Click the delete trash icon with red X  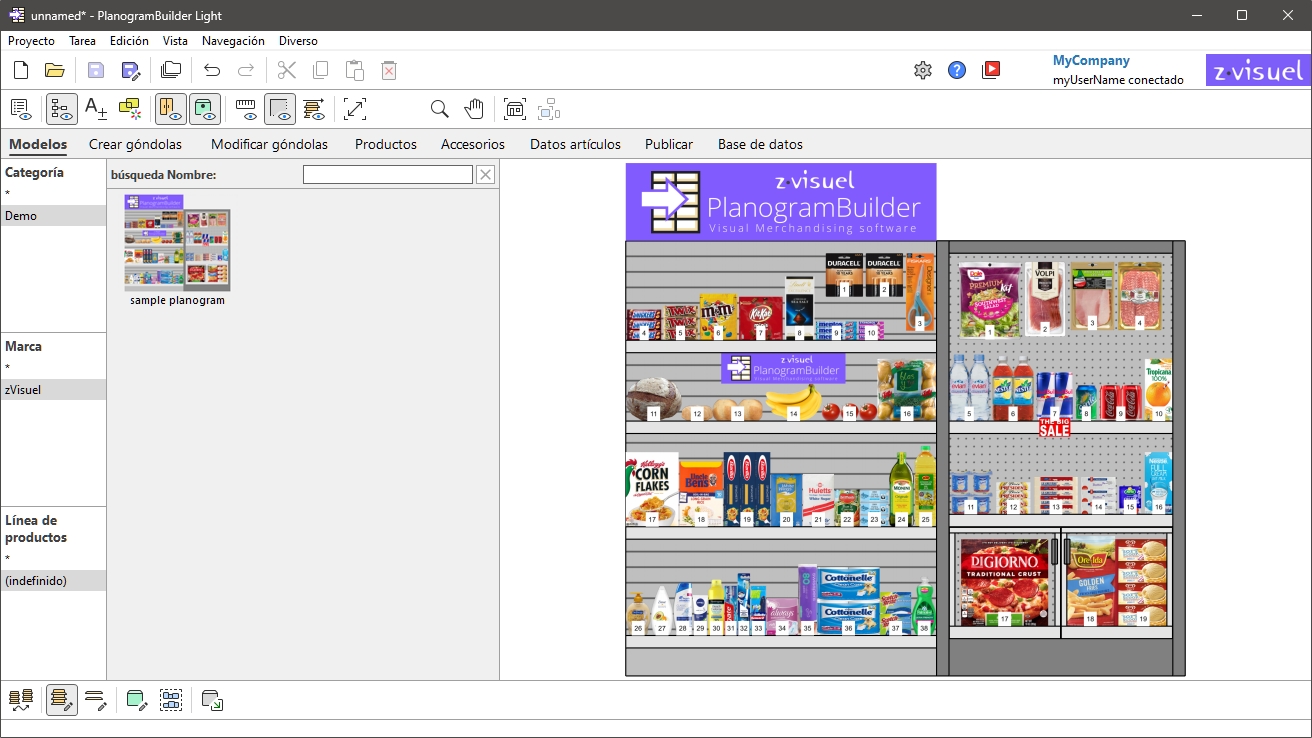pyautogui.click(x=389, y=70)
